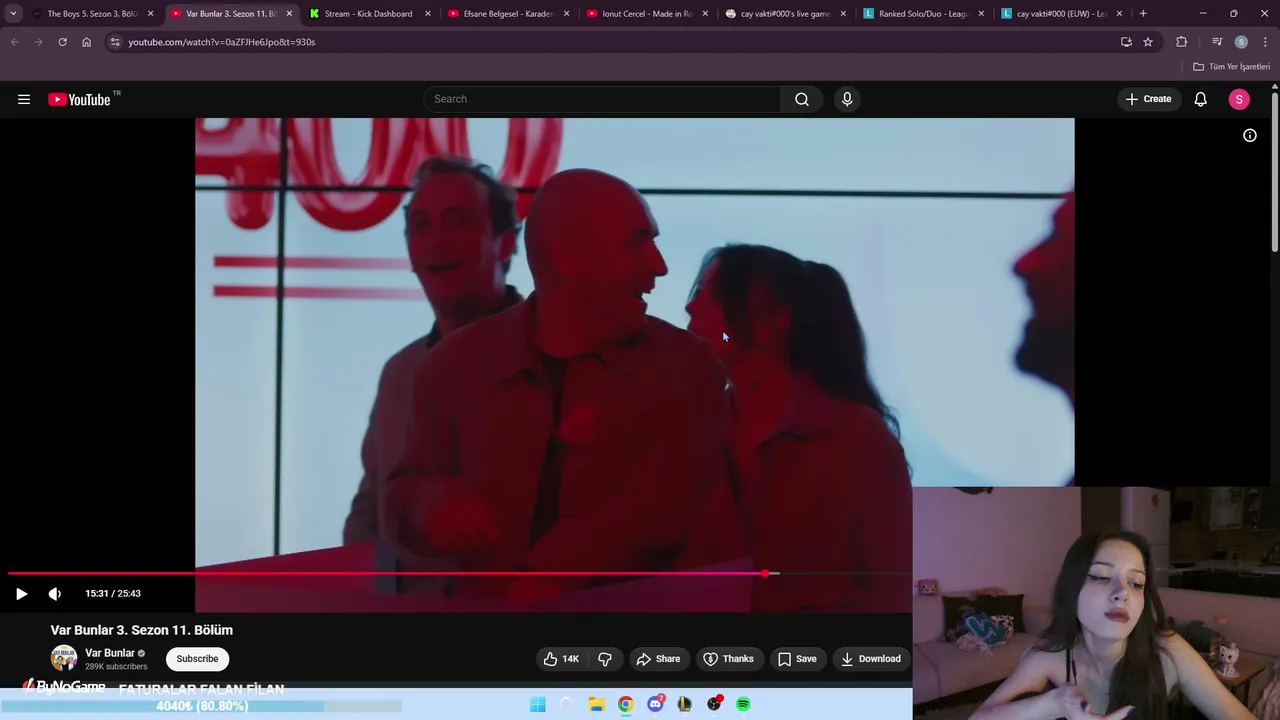Open Tüm Yer İşaretleri bookmarks folder
Image resolution: width=1280 pixels, height=720 pixels.
(x=1232, y=67)
